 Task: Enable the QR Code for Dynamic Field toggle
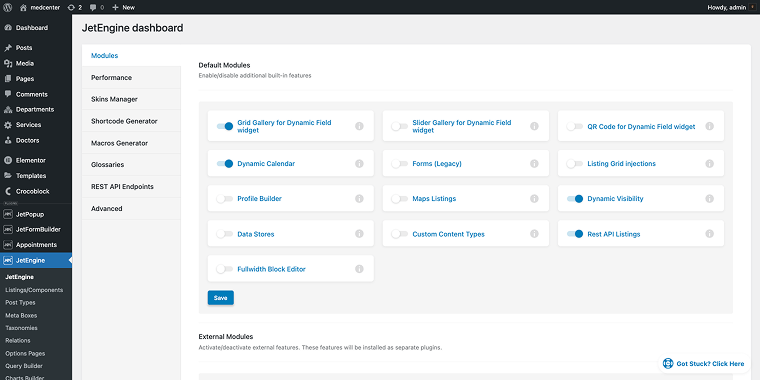574,126
